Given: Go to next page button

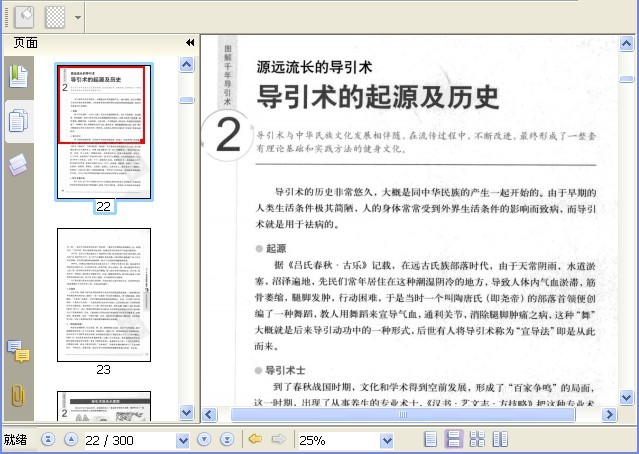Looking at the screenshot, I should tap(204, 440).
